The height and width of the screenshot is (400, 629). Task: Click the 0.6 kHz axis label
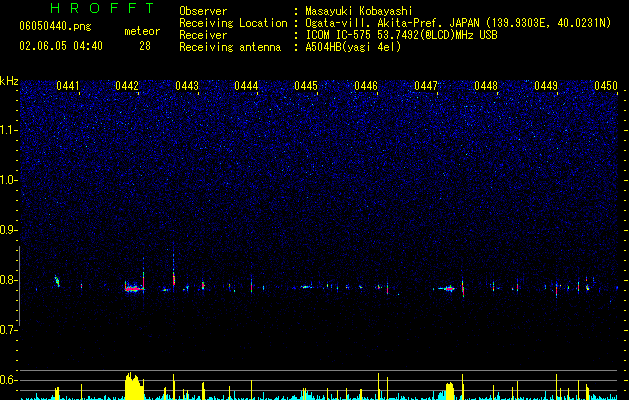[x=9, y=380]
